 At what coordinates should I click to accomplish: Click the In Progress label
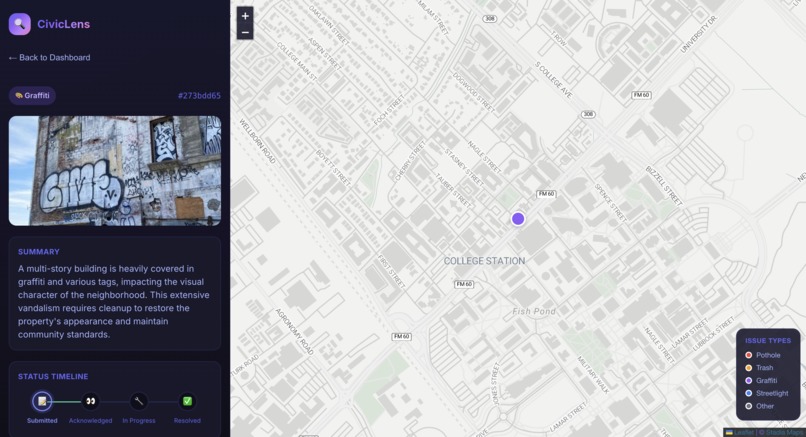[139, 421]
